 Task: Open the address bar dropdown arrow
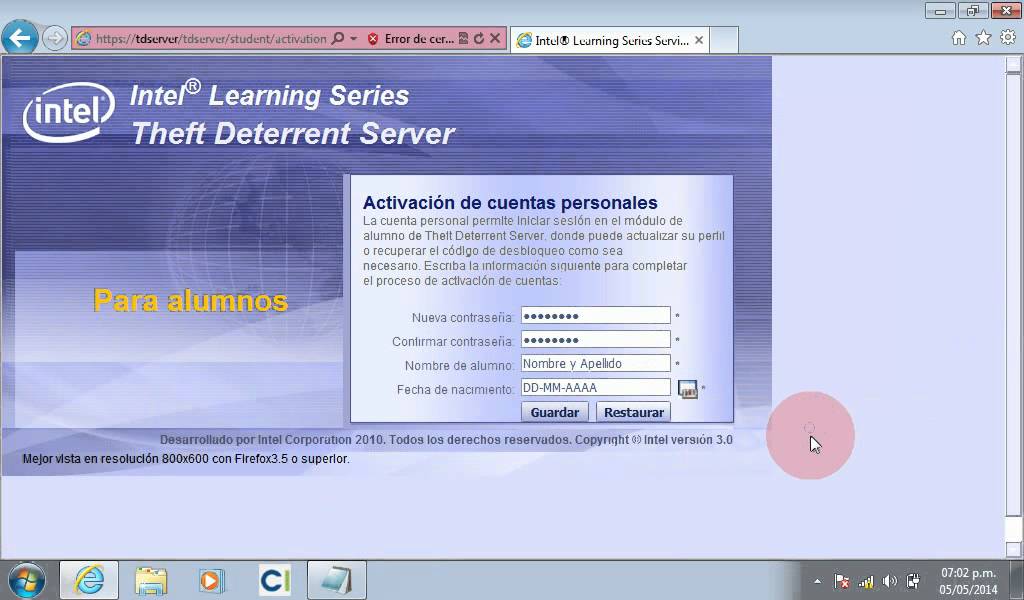[353, 39]
